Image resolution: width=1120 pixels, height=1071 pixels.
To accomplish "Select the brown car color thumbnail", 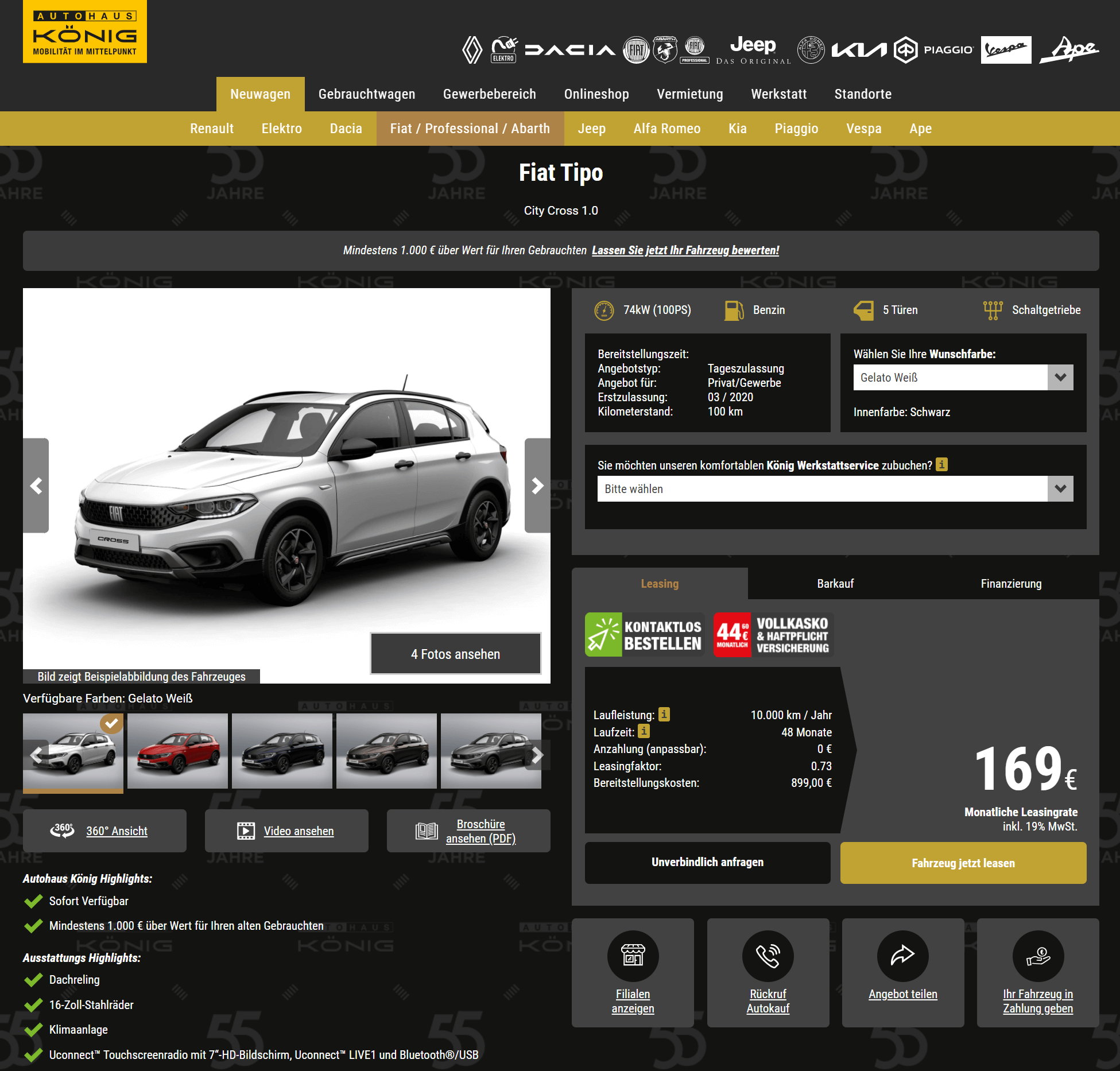I will click(x=386, y=751).
